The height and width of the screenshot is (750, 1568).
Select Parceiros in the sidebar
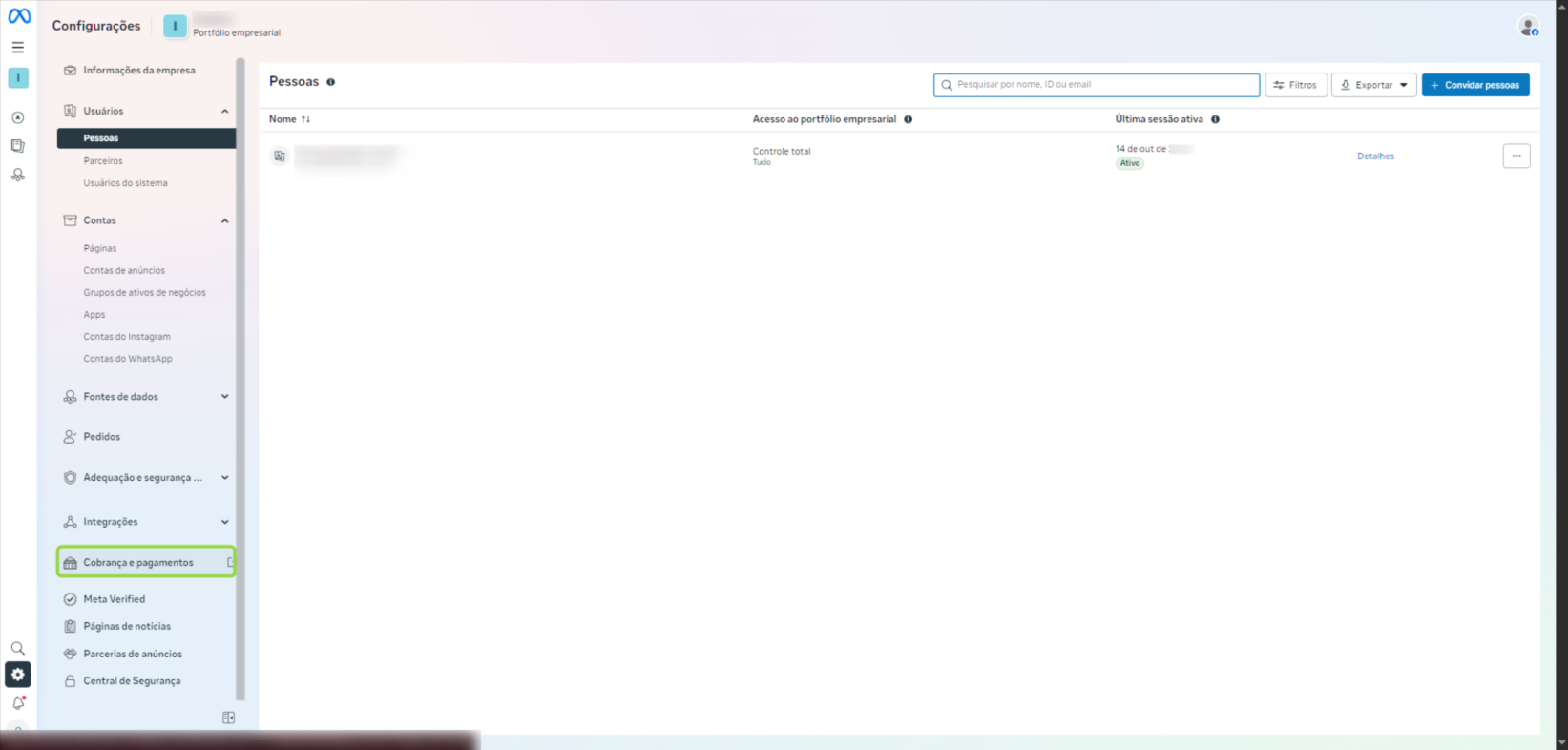103,161
